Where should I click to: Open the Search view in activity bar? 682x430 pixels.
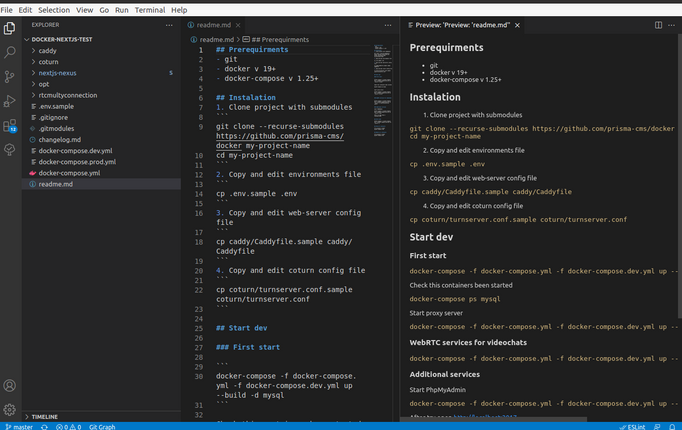(x=9, y=52)
